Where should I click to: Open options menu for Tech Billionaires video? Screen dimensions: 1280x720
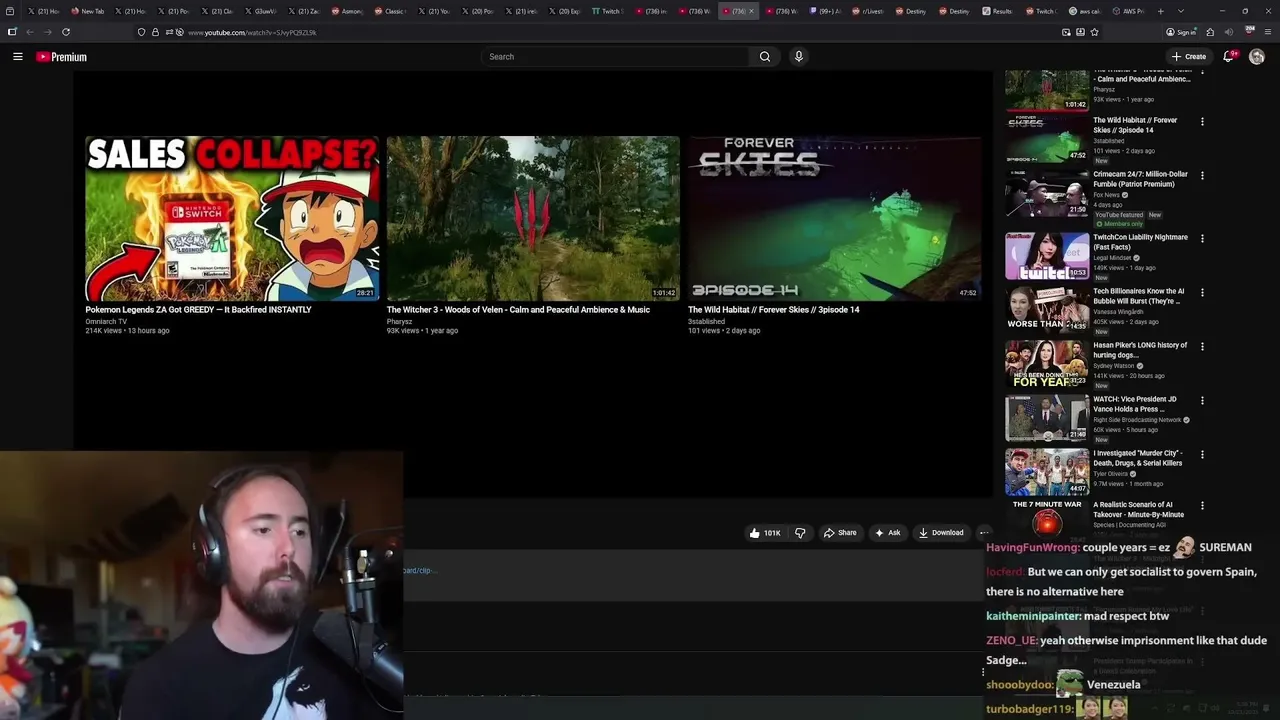point(1202,293)
